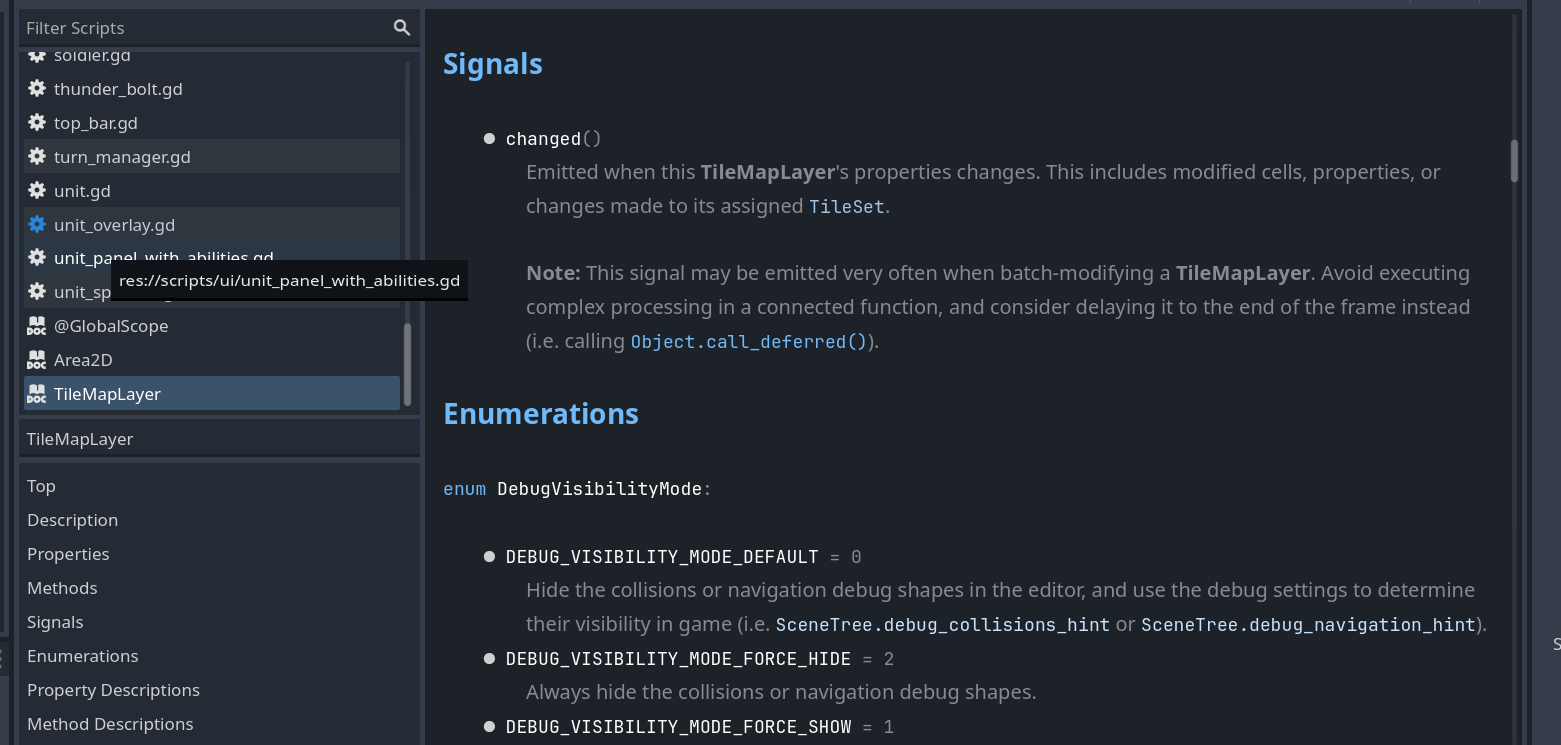Click the doc icon beside Area2D
This screenshot has height=745, width=1561.
click(x=37, y=360)
